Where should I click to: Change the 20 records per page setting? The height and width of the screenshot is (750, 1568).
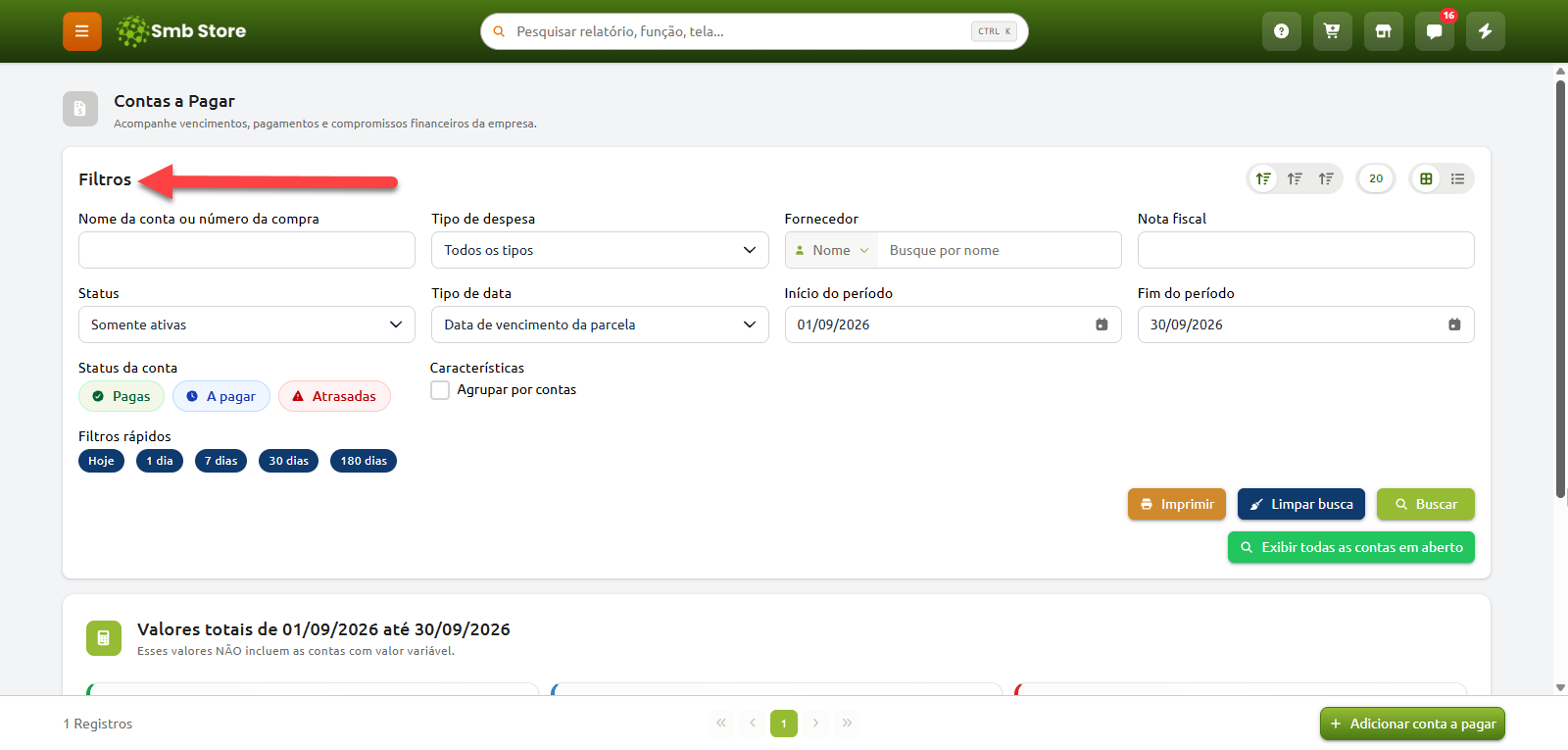coord(1376,178)
